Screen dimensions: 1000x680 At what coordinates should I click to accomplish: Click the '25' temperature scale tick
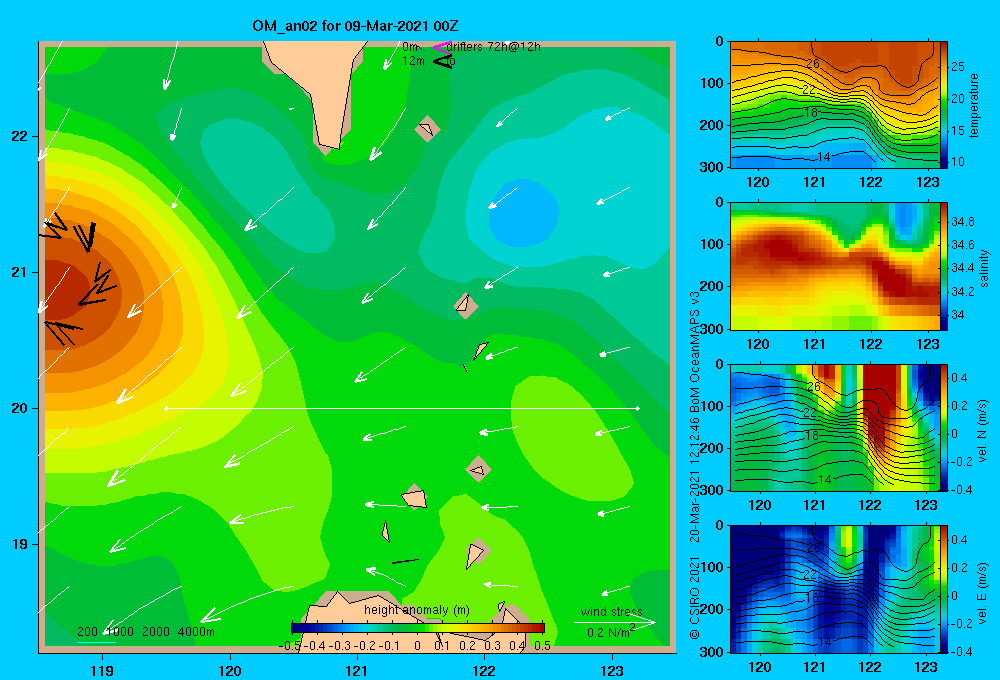tap(958, 67)
